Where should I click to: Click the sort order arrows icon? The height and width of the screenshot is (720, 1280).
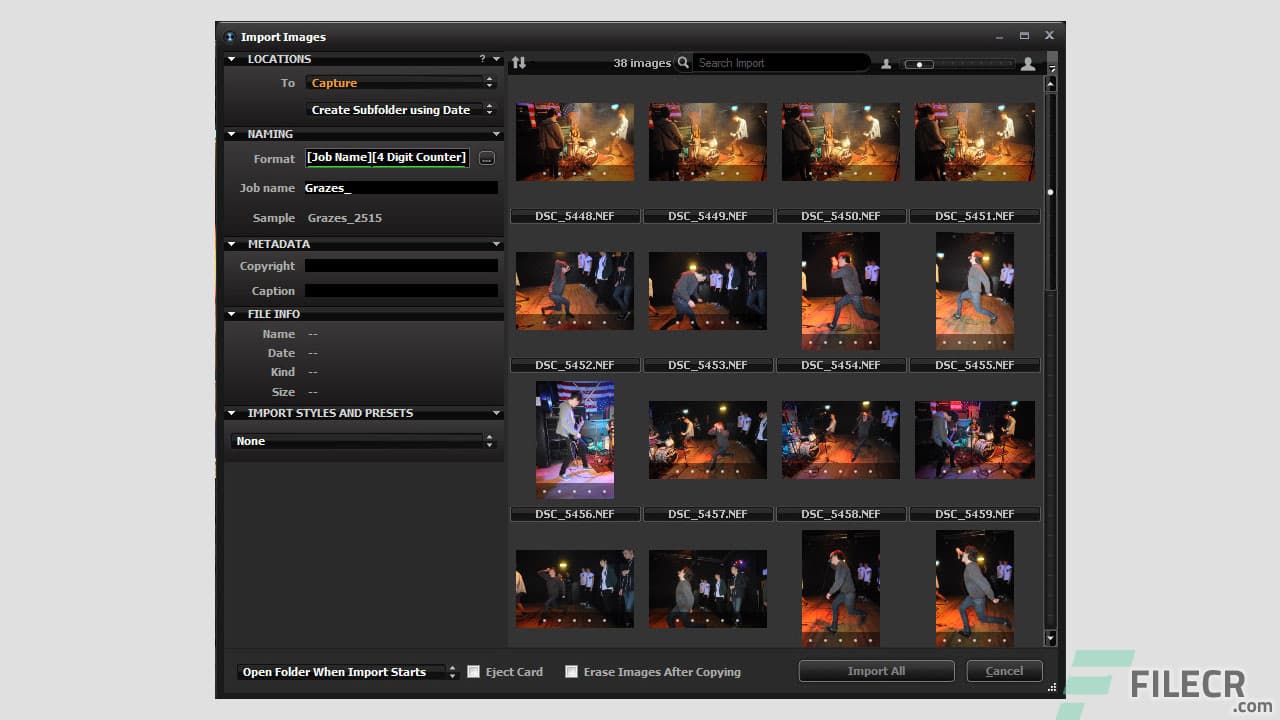pyautogui.click(x=519, y=62)
